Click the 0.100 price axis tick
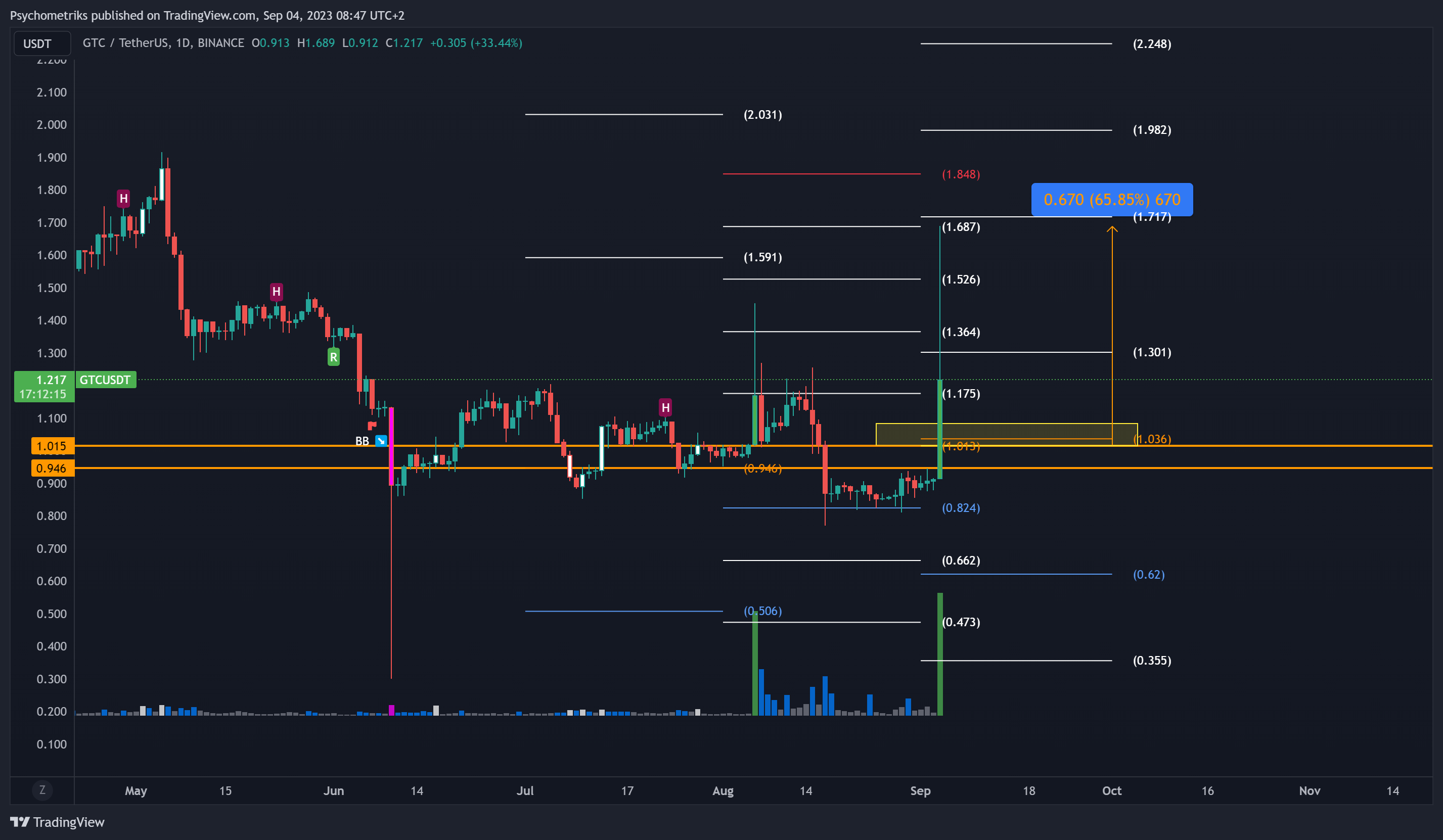Viewport: 1443px width, 840px height. pos(52,744)
